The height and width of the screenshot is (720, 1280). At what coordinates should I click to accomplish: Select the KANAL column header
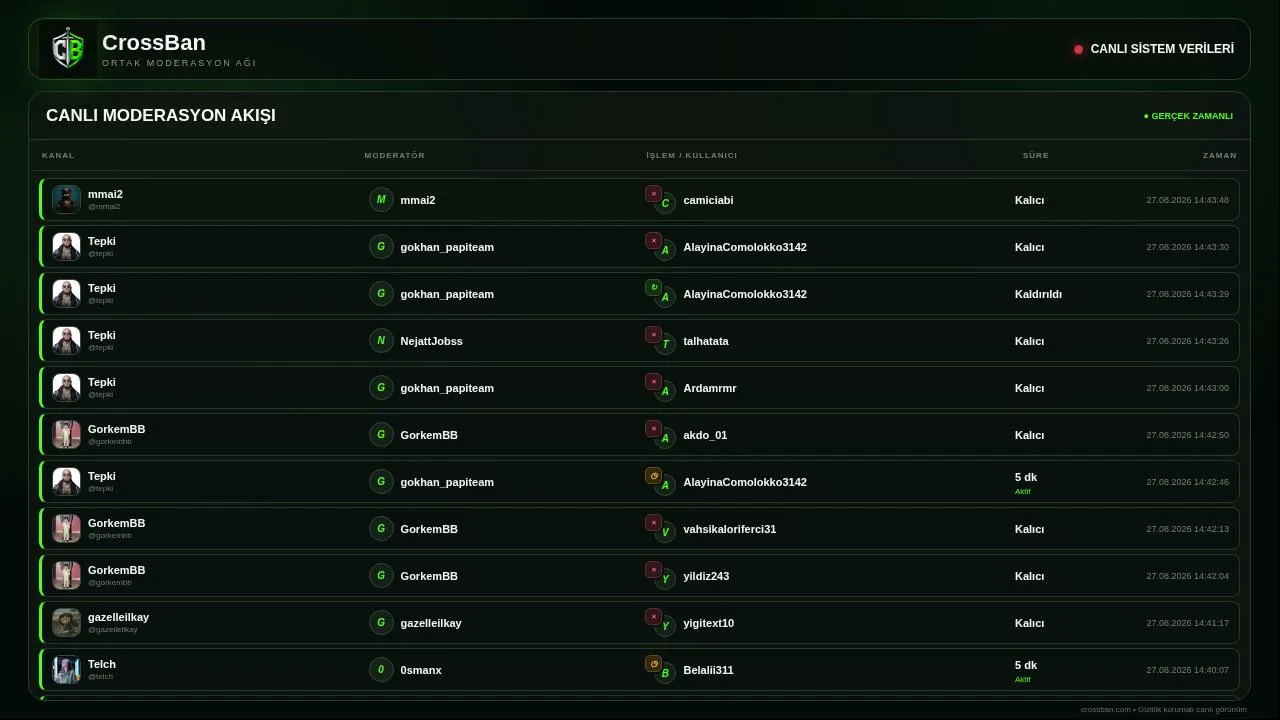pos(58,155)
